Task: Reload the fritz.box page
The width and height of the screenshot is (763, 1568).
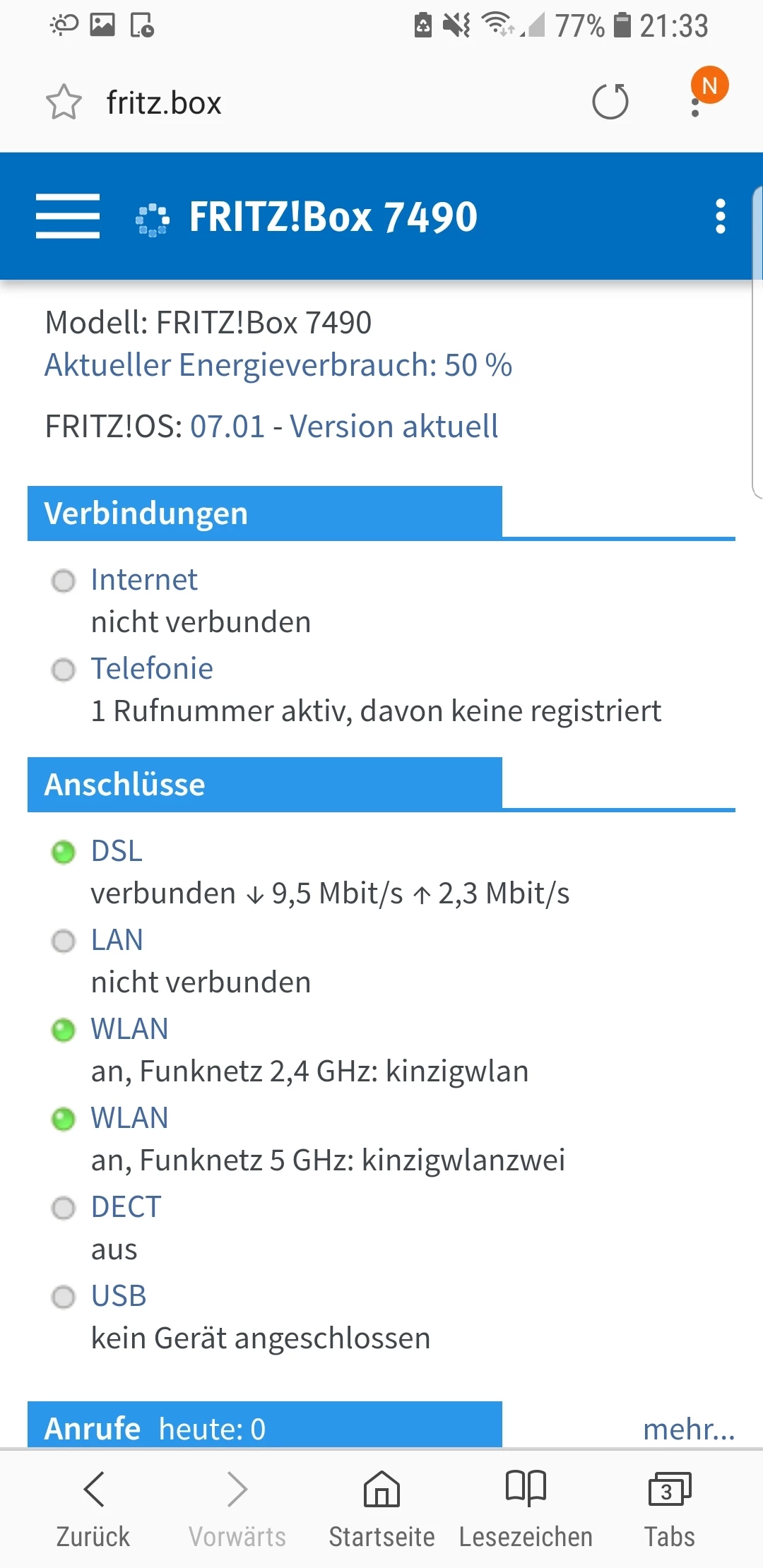Action: [x=610, y=102]
